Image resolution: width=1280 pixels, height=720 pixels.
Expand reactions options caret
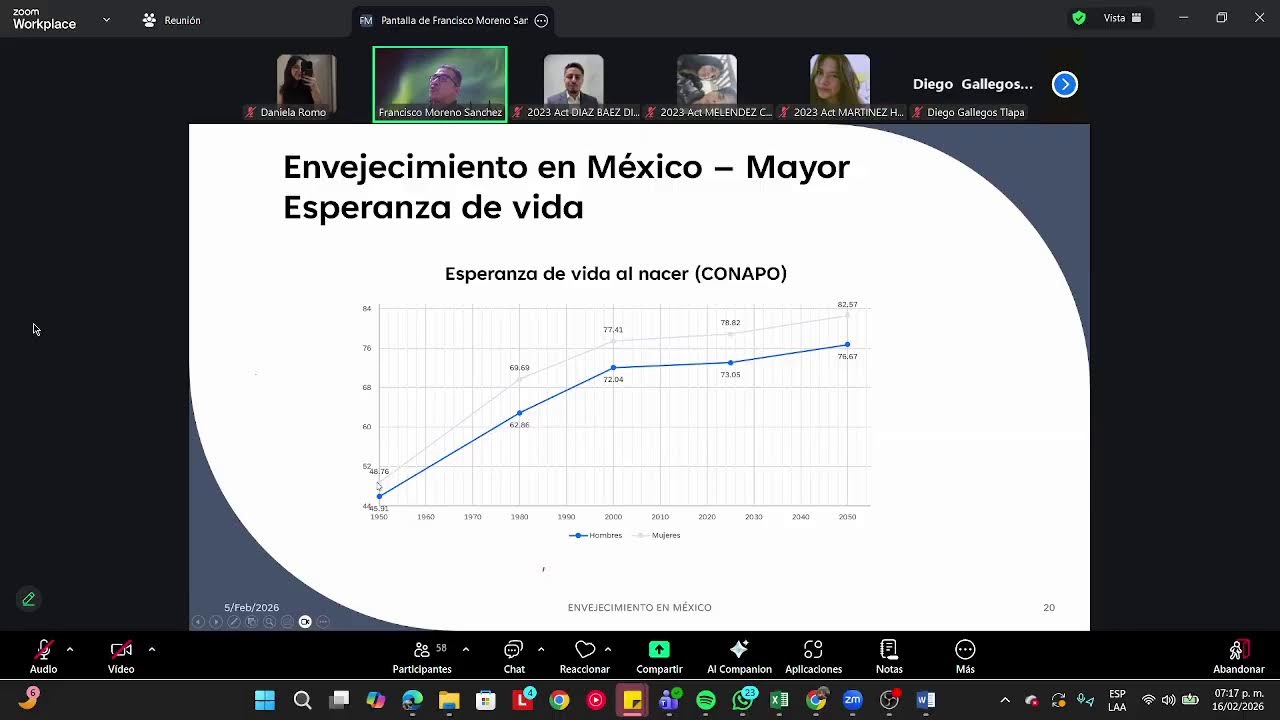608,649
